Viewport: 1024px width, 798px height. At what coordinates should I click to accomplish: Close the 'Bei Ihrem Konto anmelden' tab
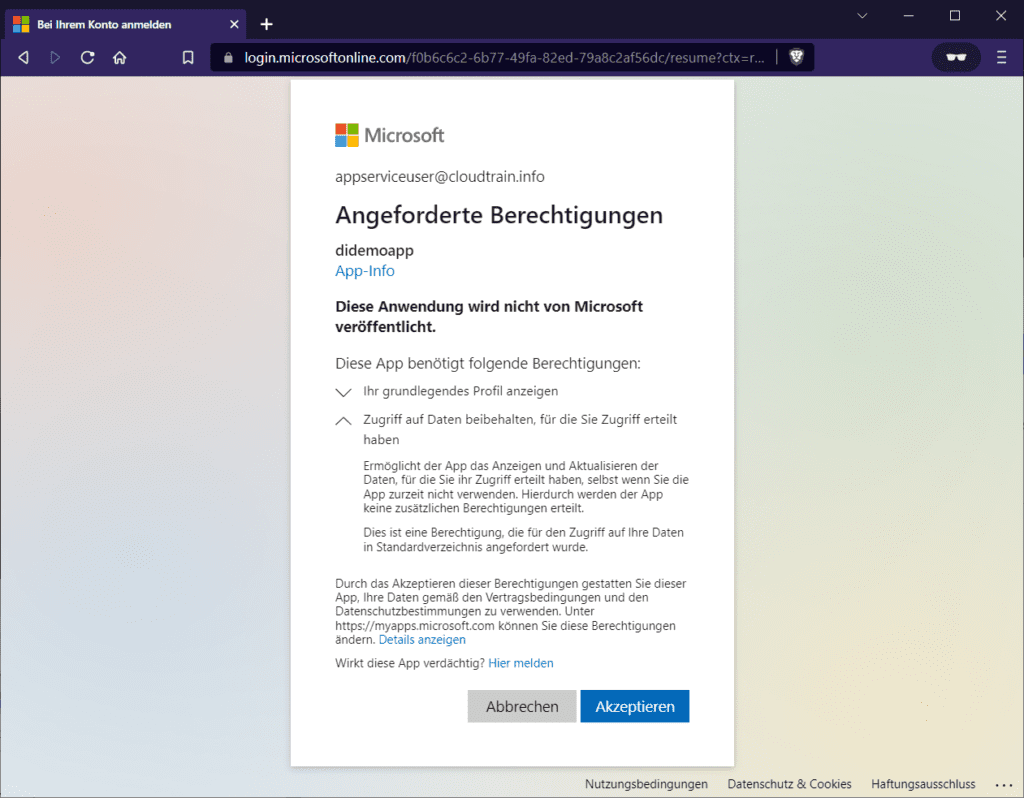click(x=234, y=24)
